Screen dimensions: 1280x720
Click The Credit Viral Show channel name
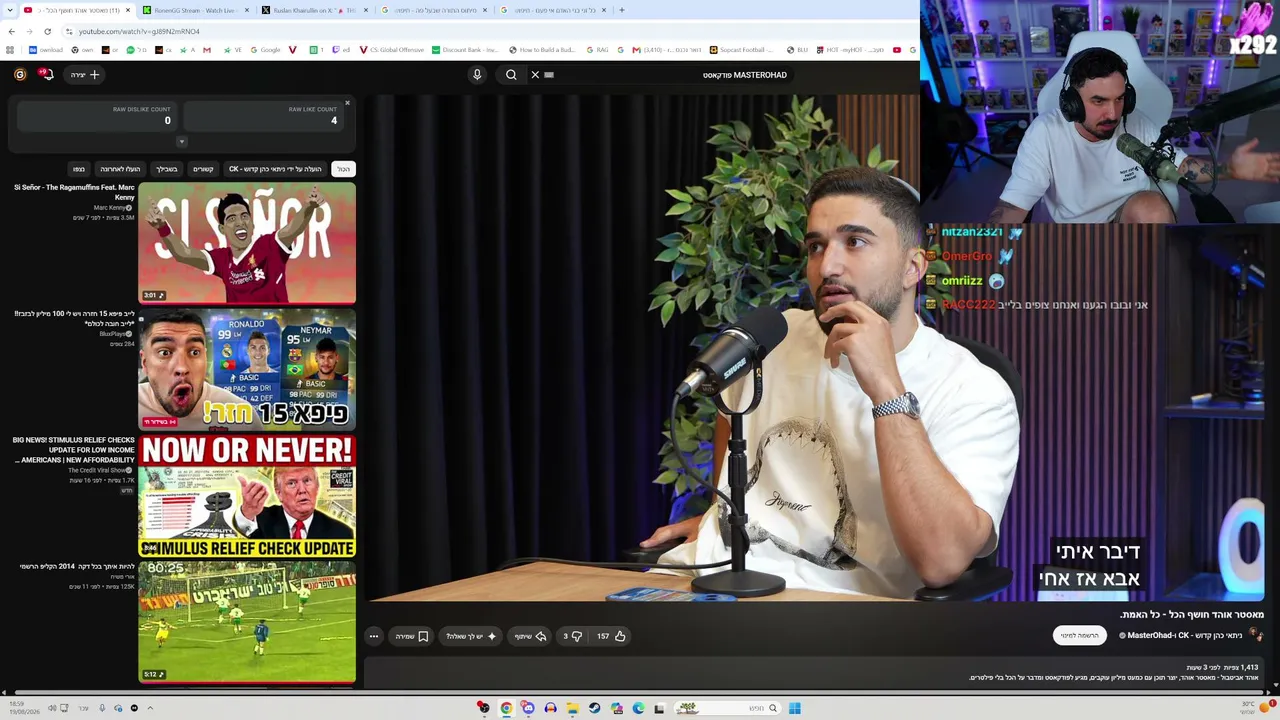pyautogui.click(x=97, y=470)
